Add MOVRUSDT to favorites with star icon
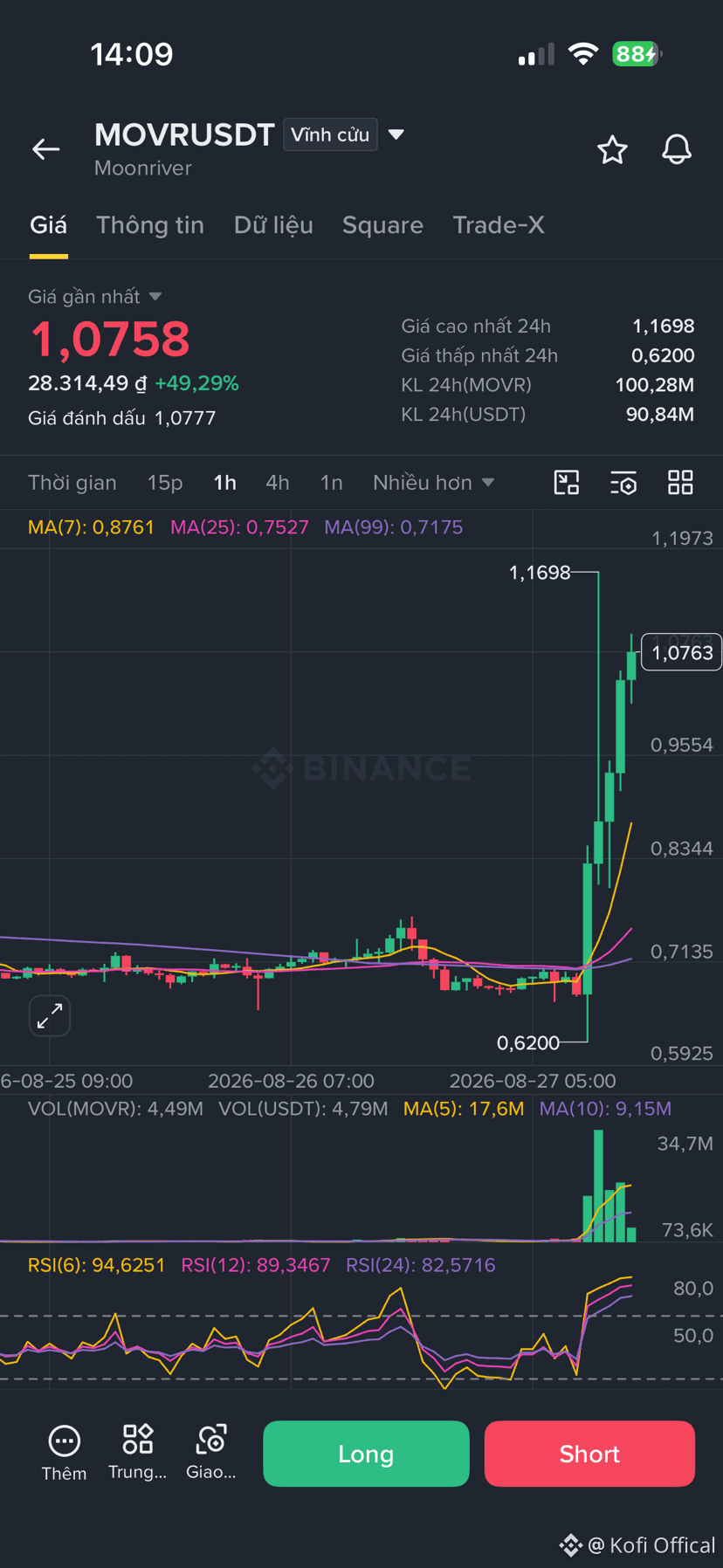The width and height of the screenshot is (723, 1568). (612, 150)
